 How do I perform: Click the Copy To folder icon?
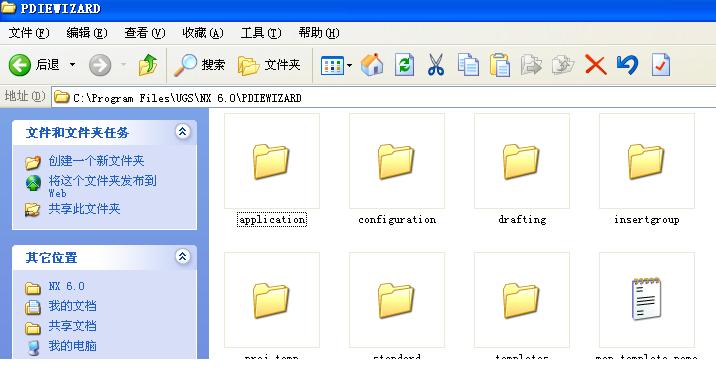pos(563,65)
